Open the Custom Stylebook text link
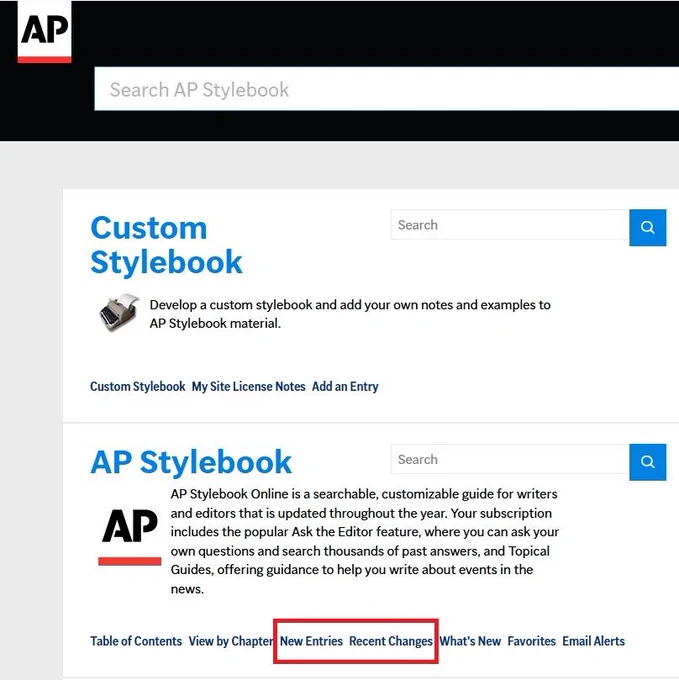The image size is (679, 680). tap(137, 386)
